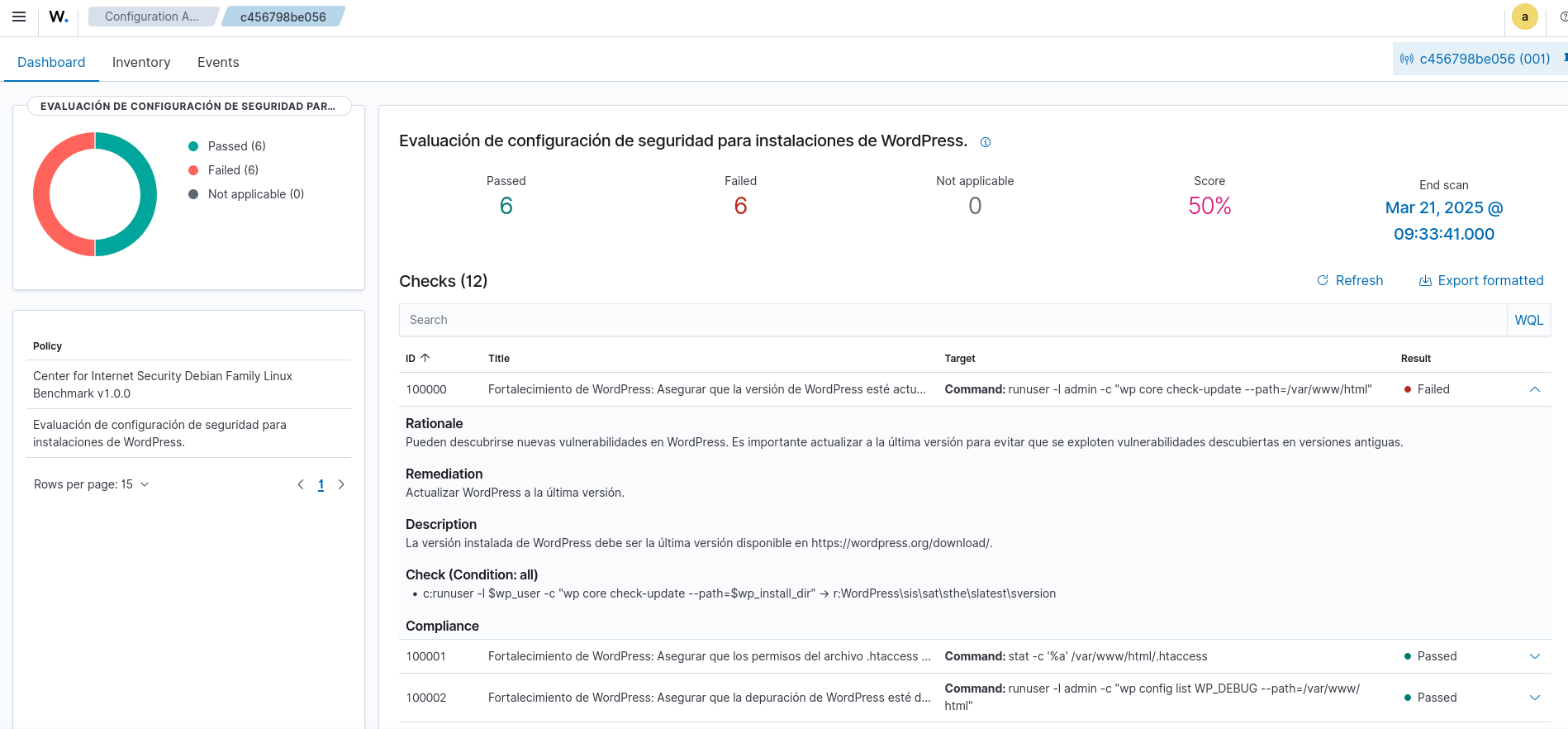Go to previous policy page arrow

tap(301, 484)
